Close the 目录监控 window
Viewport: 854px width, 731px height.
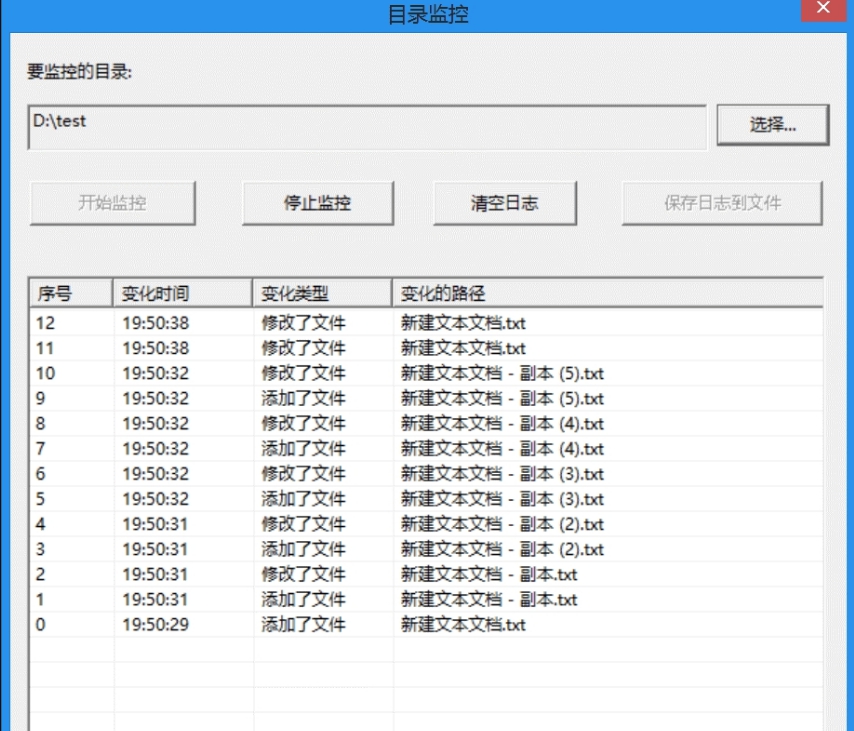click(823, 10)
